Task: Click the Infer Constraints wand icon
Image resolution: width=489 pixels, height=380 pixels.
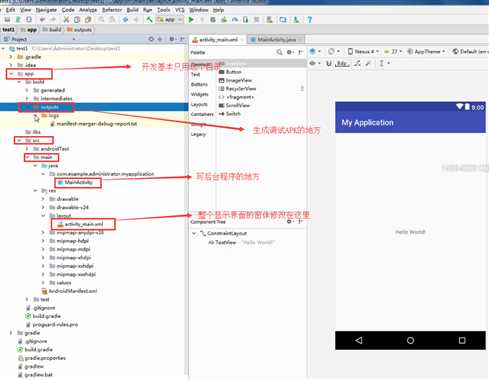Action: click(368, 63)
